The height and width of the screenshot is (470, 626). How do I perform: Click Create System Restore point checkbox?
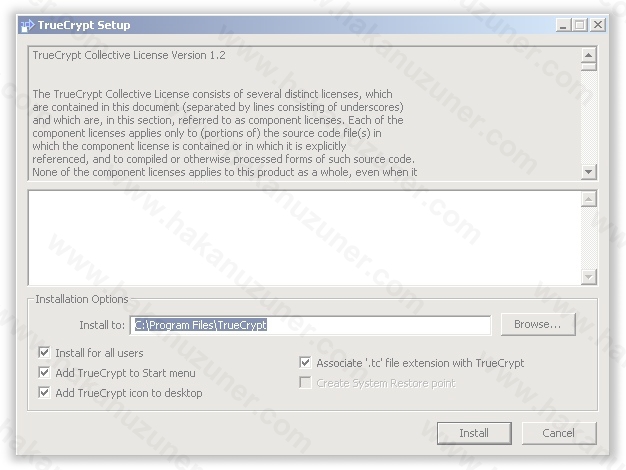coord(305,383)
